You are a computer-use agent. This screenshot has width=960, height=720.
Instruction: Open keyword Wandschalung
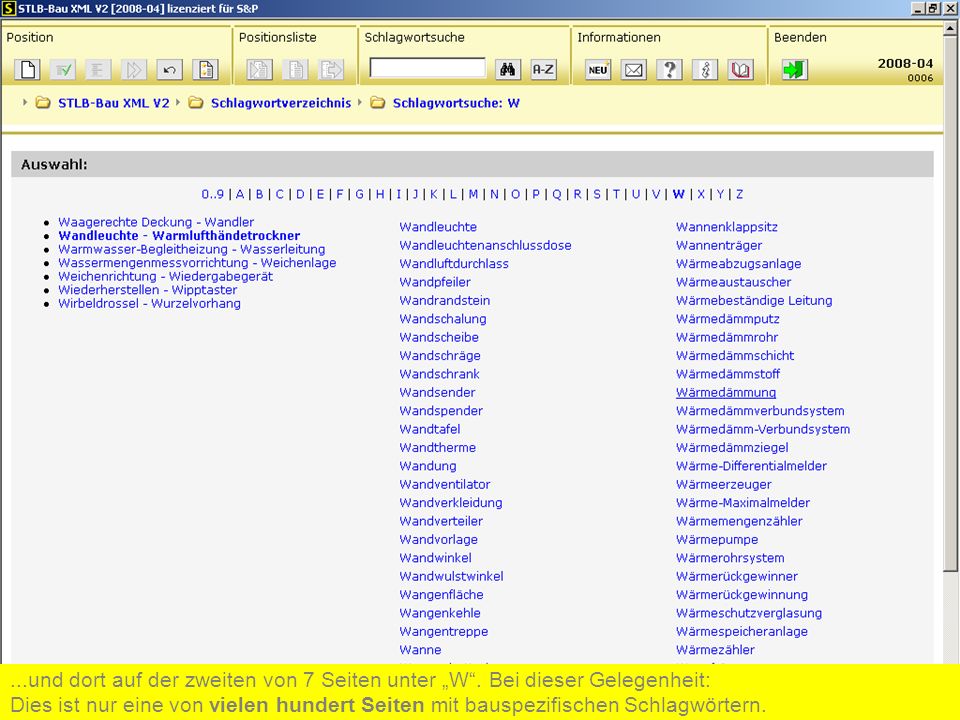tap(443, 319)
